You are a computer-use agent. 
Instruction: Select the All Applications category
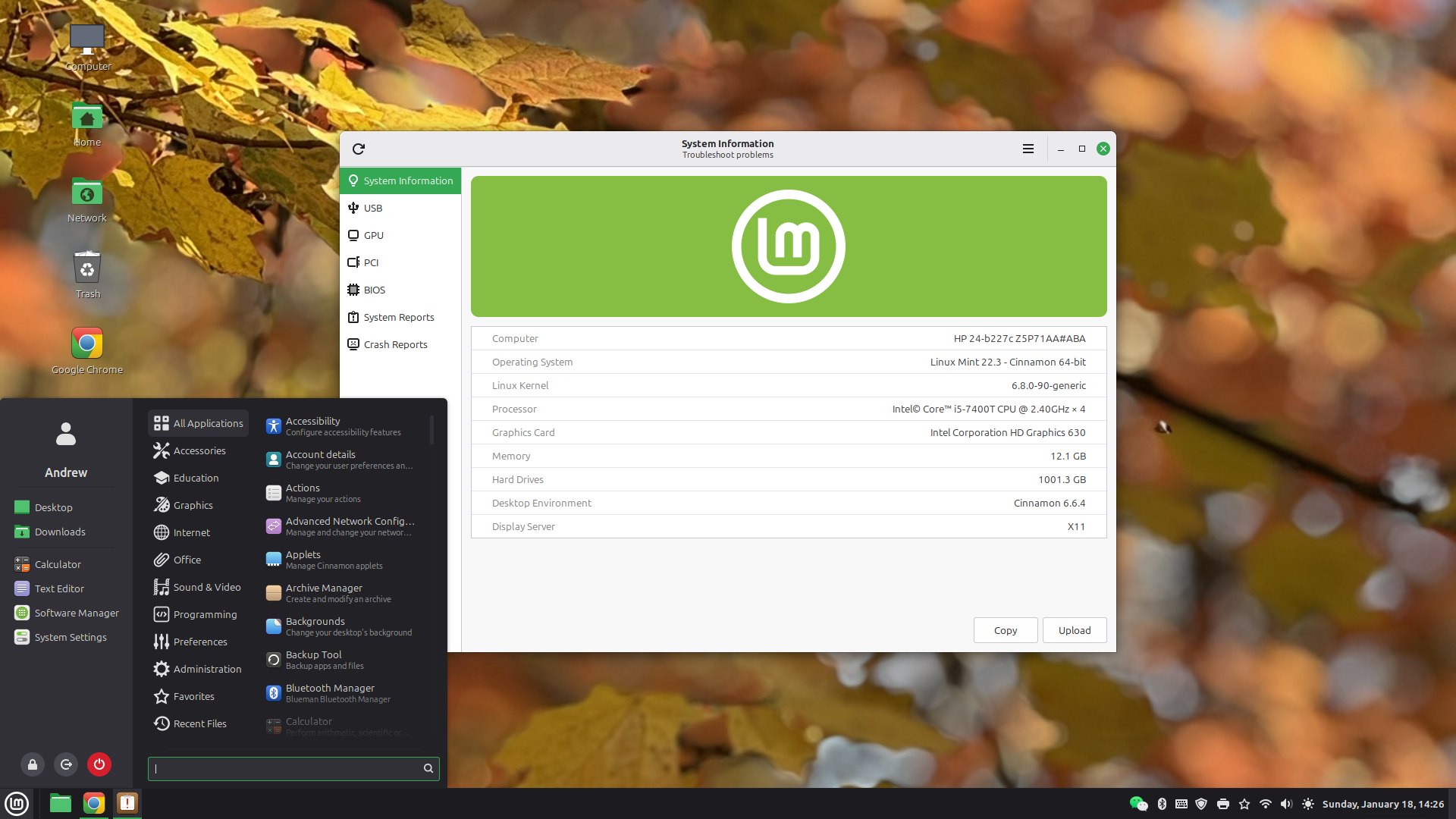(199, 423)
